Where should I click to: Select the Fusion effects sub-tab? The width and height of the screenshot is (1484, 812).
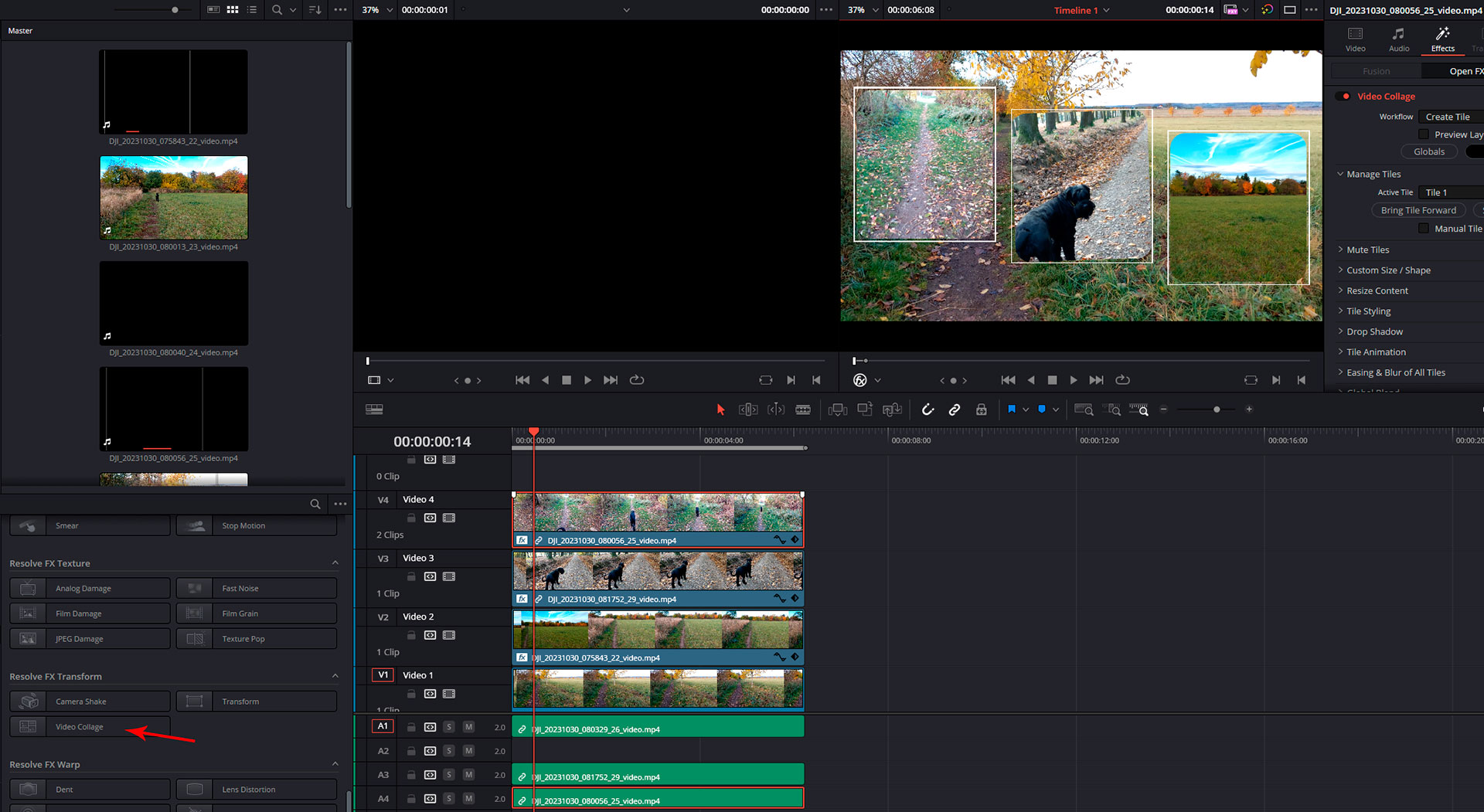(1376, 71)
